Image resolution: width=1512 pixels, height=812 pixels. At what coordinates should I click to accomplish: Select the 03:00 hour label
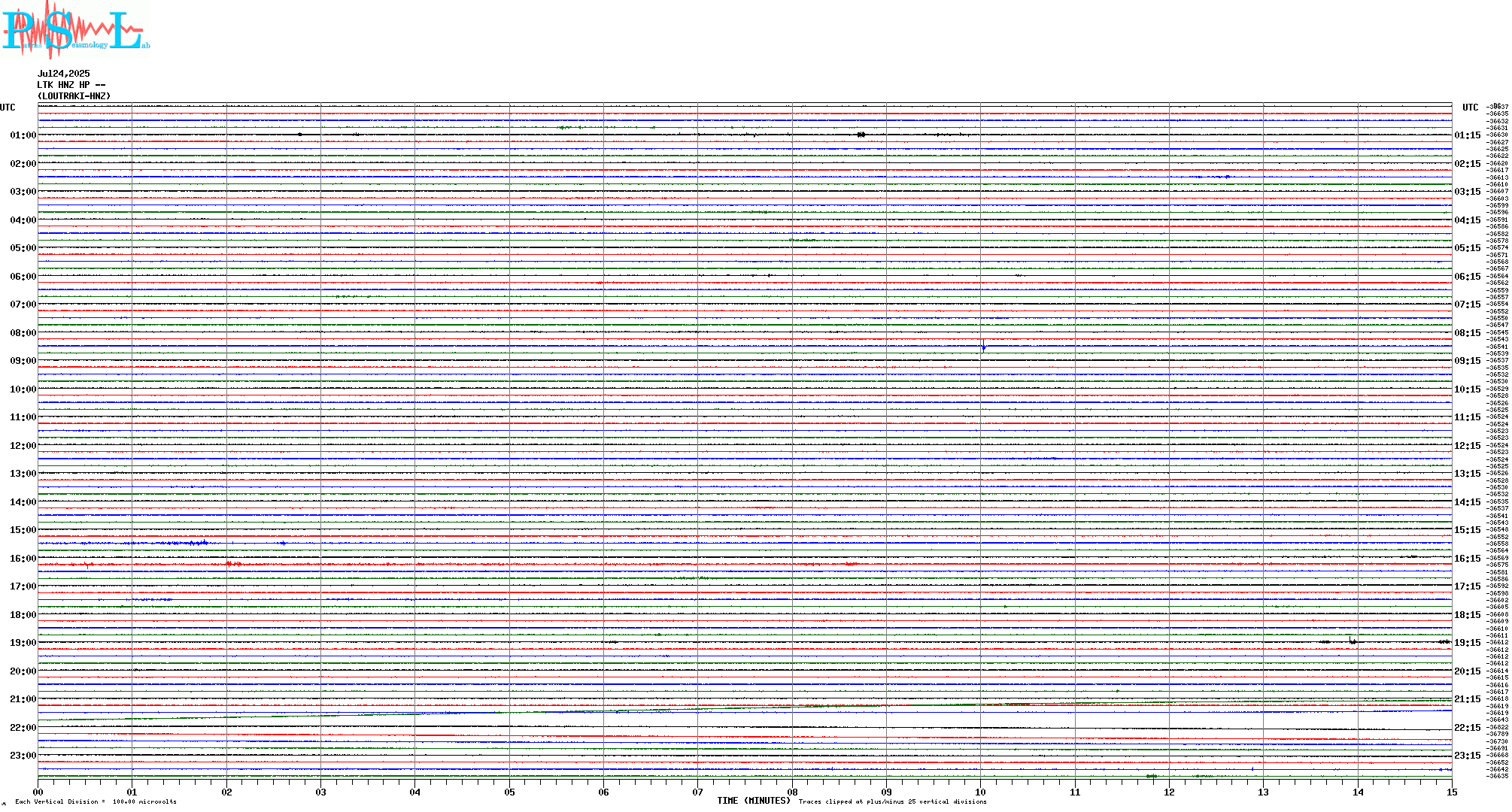[23, 192]
